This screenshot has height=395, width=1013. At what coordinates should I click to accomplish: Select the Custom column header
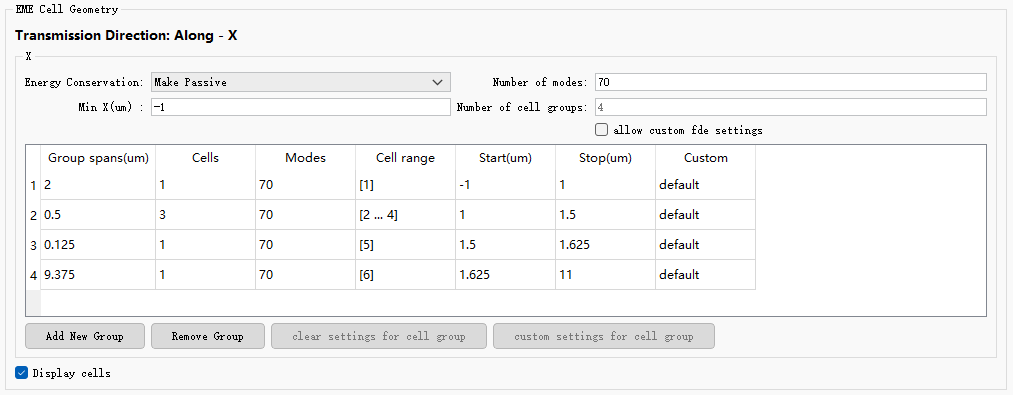(x=705, y=158)
